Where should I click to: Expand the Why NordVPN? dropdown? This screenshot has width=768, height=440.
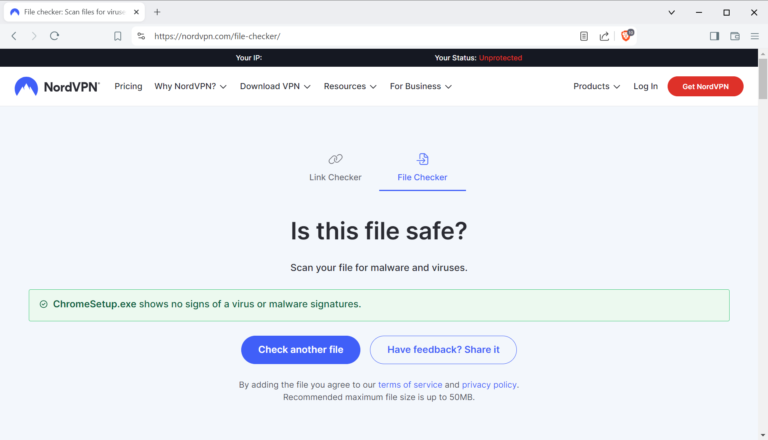pyautogui.click(x=190, y=87)
